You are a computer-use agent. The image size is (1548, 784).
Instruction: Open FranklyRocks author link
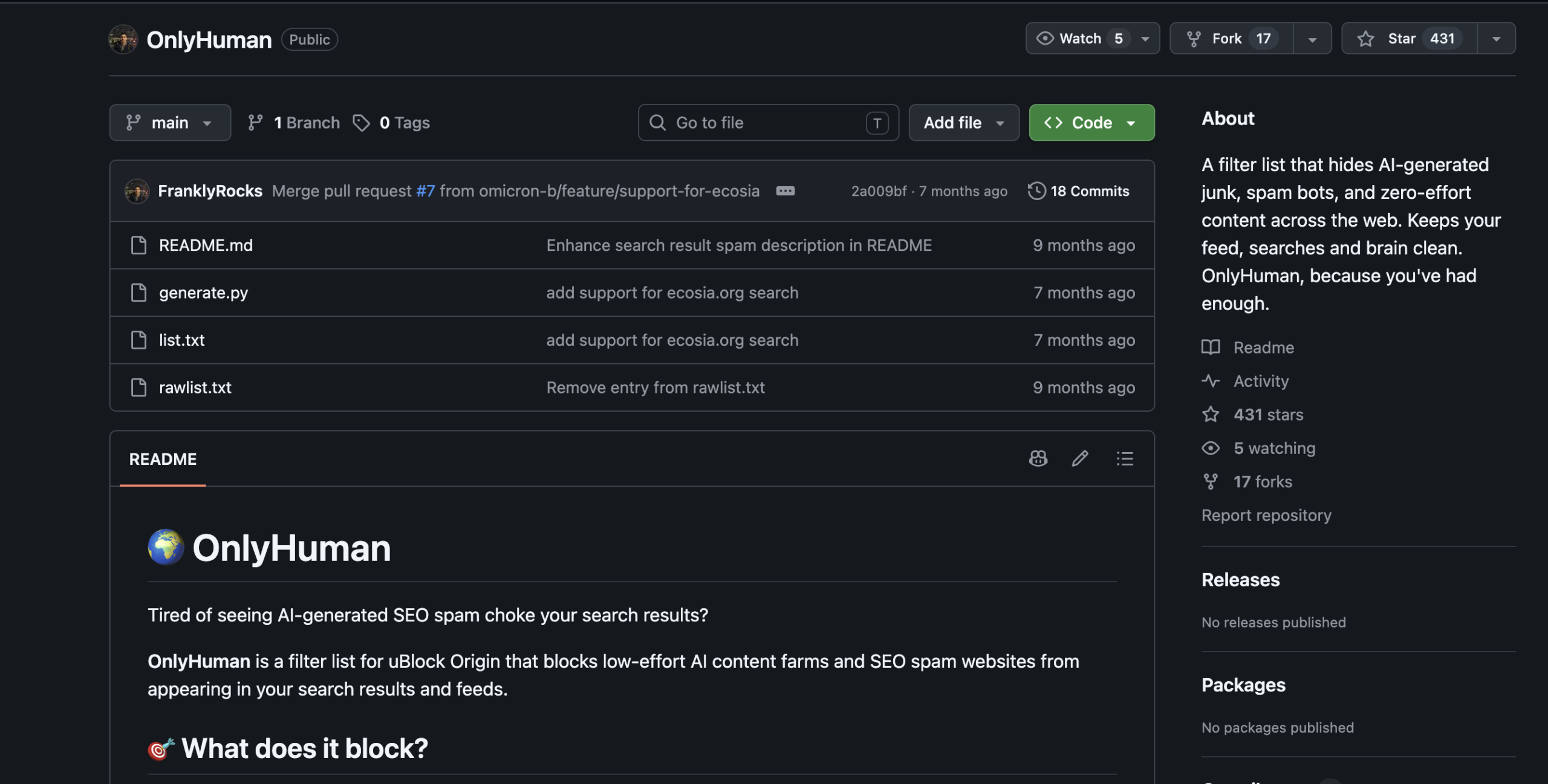click(x=210, y=191)
